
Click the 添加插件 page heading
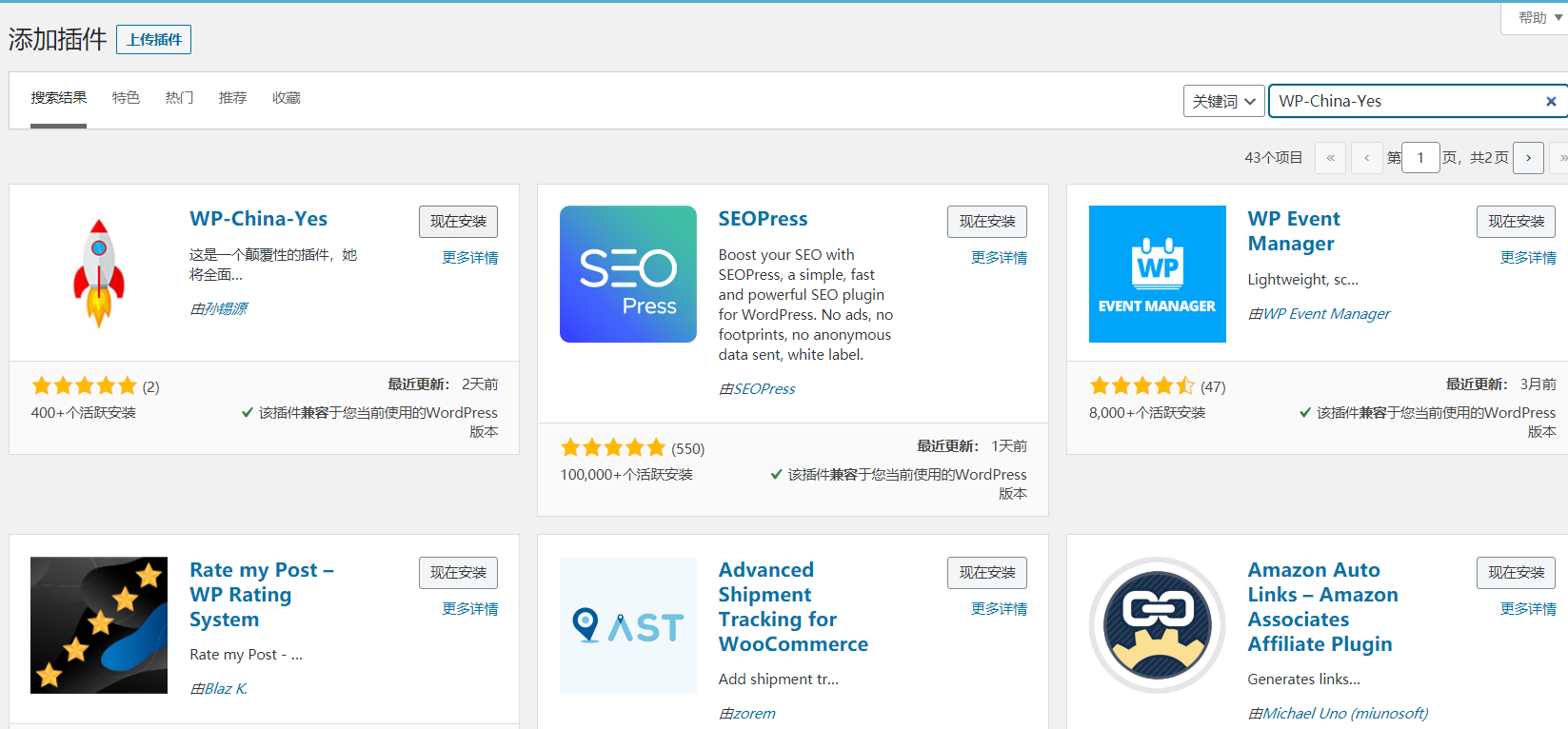point(57,39)
